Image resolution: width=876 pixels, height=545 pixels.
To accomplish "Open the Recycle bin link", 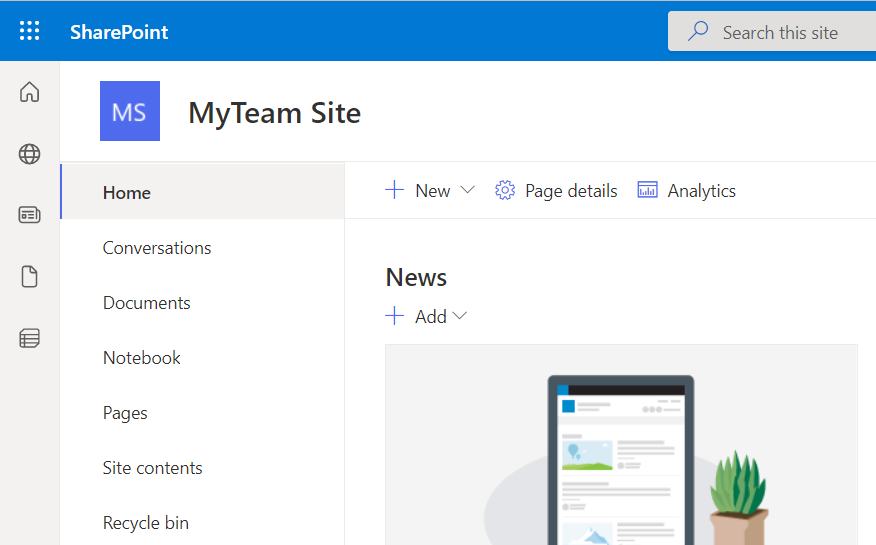I will point(146,523).
